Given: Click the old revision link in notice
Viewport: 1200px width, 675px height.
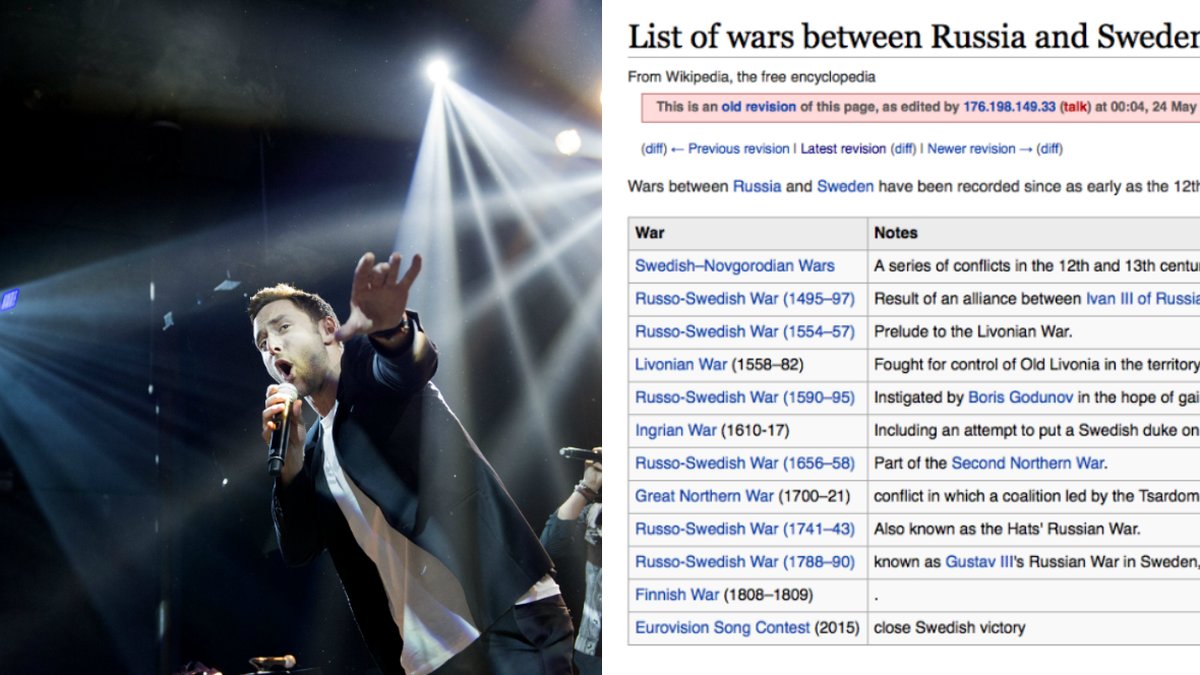Looking at the screenshot, I should coord(758,107).
